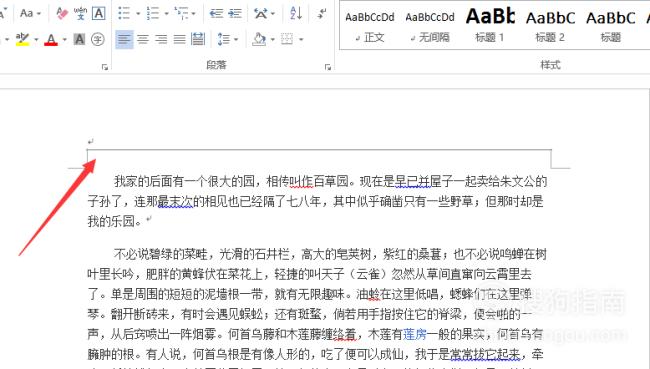Apply the 标题 1 style
This screenshot has height=369, width=650.
pos(490,27)
